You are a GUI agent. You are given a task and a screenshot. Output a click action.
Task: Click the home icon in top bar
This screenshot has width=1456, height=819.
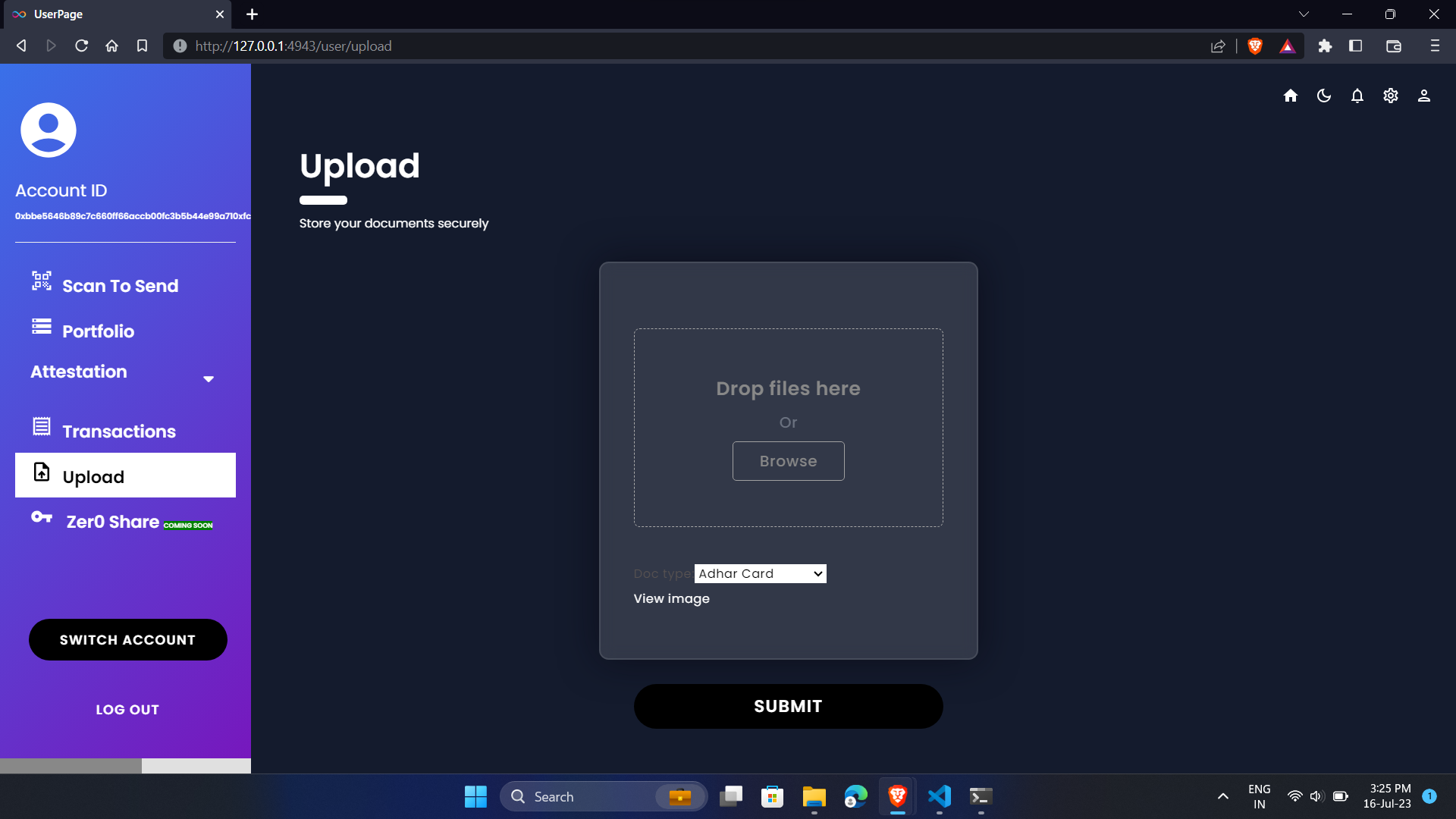click(x=1290, y=96)
